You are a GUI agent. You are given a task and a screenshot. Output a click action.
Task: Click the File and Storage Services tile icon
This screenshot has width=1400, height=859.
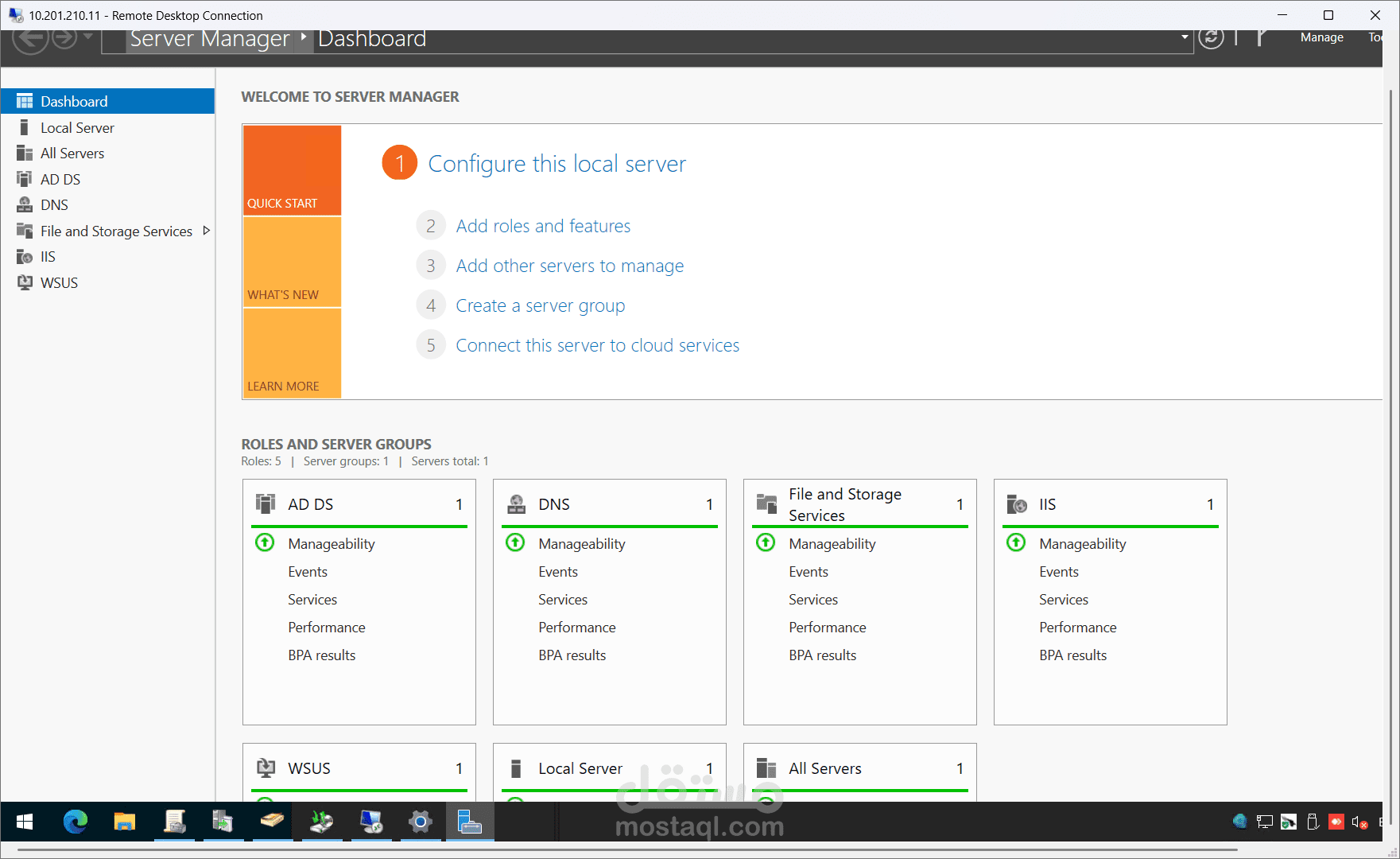pos(766,503)
